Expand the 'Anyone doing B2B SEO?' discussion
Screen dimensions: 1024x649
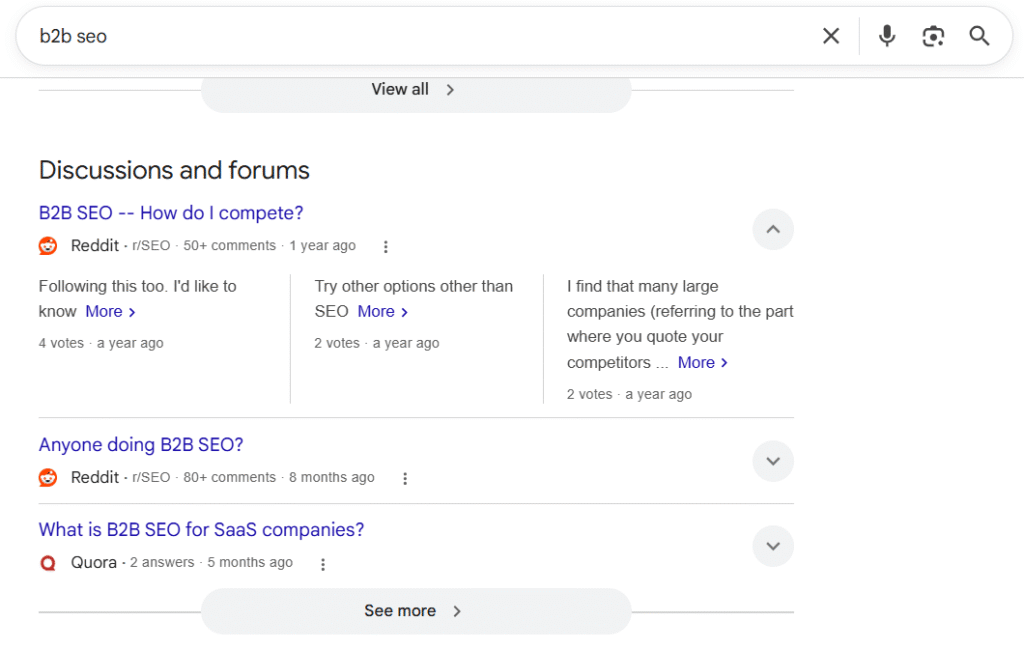coord(773,461)
